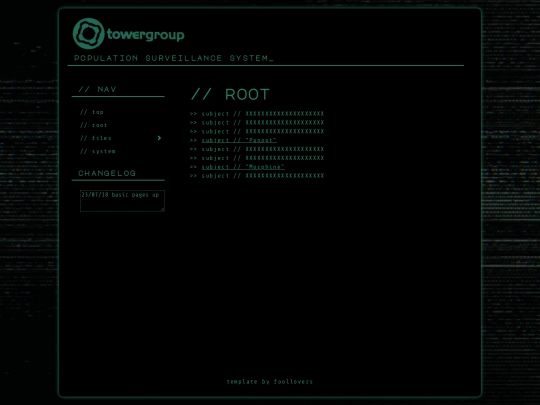The image size is (540, 405).
Task: Expand the files submenu chevron arrow
Action: coord(159,138)
